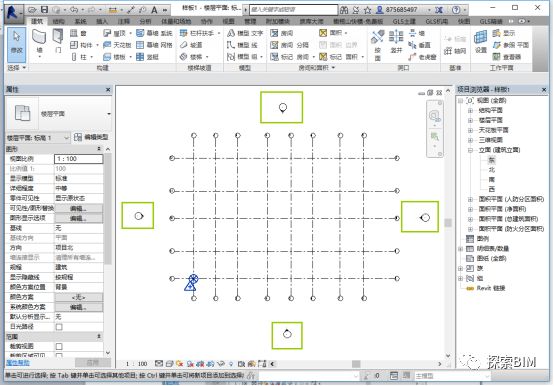Select the Wall (墙) tool
This screenshot has width=554, height=386.
(39, 43)
